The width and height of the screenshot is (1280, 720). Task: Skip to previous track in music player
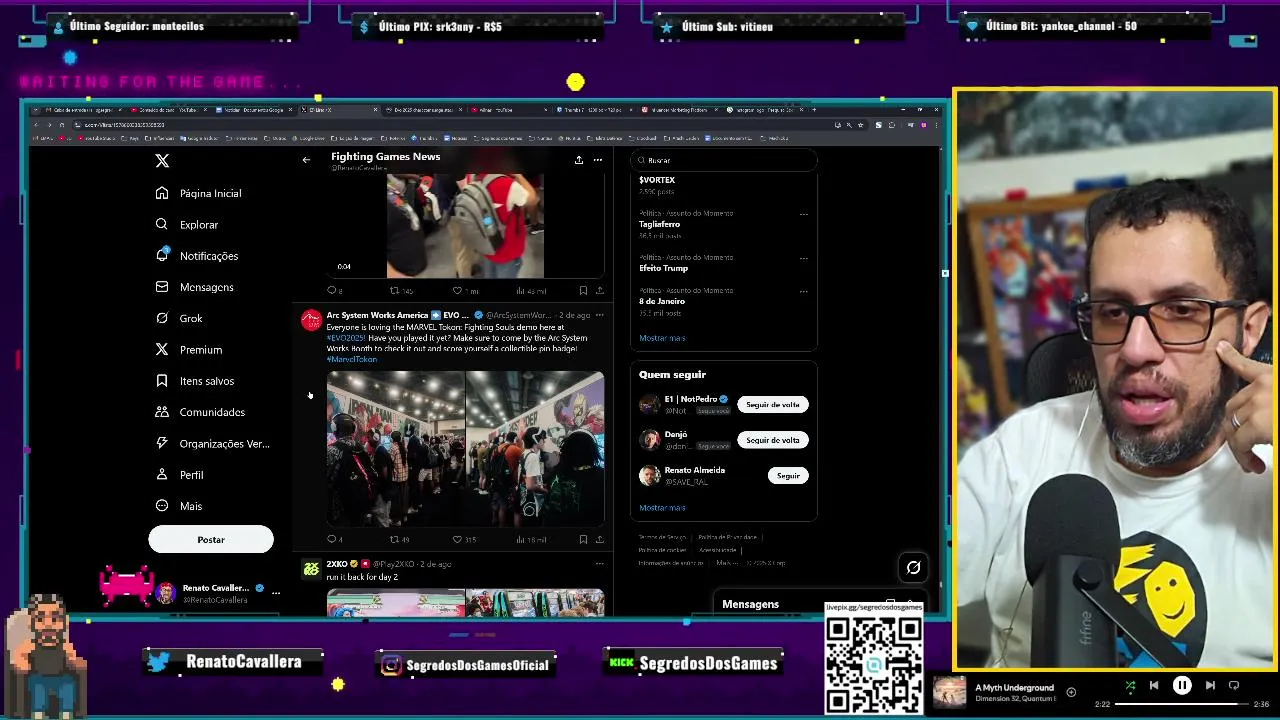coord(1154,686)
